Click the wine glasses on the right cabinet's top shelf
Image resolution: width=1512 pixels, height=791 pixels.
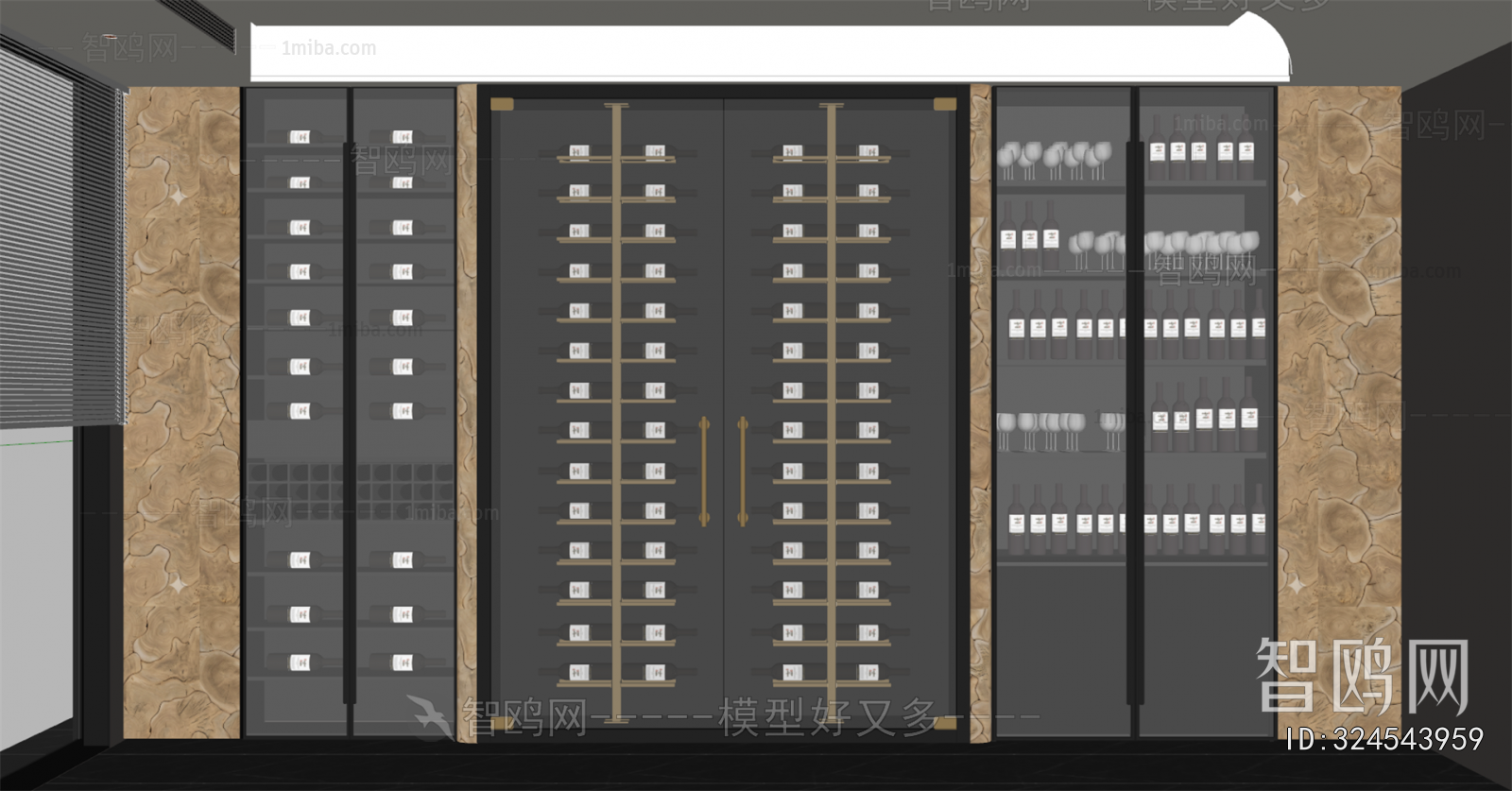(x=1055, y=160)
